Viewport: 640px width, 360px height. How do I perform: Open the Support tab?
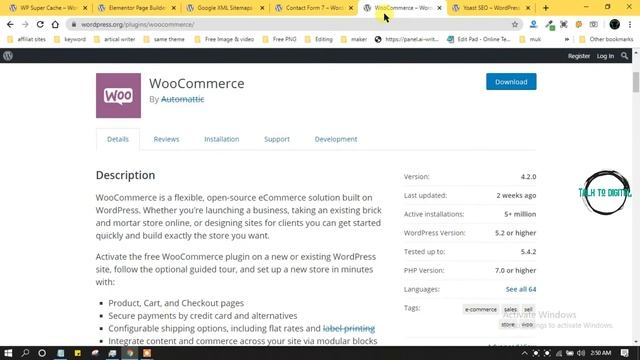277,139
